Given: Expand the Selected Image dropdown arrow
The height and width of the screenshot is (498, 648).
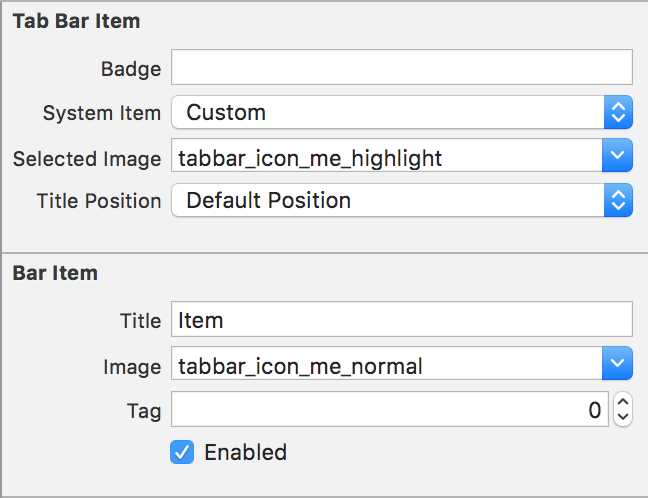Looking at the screenshot, I should tap(618, 157).
